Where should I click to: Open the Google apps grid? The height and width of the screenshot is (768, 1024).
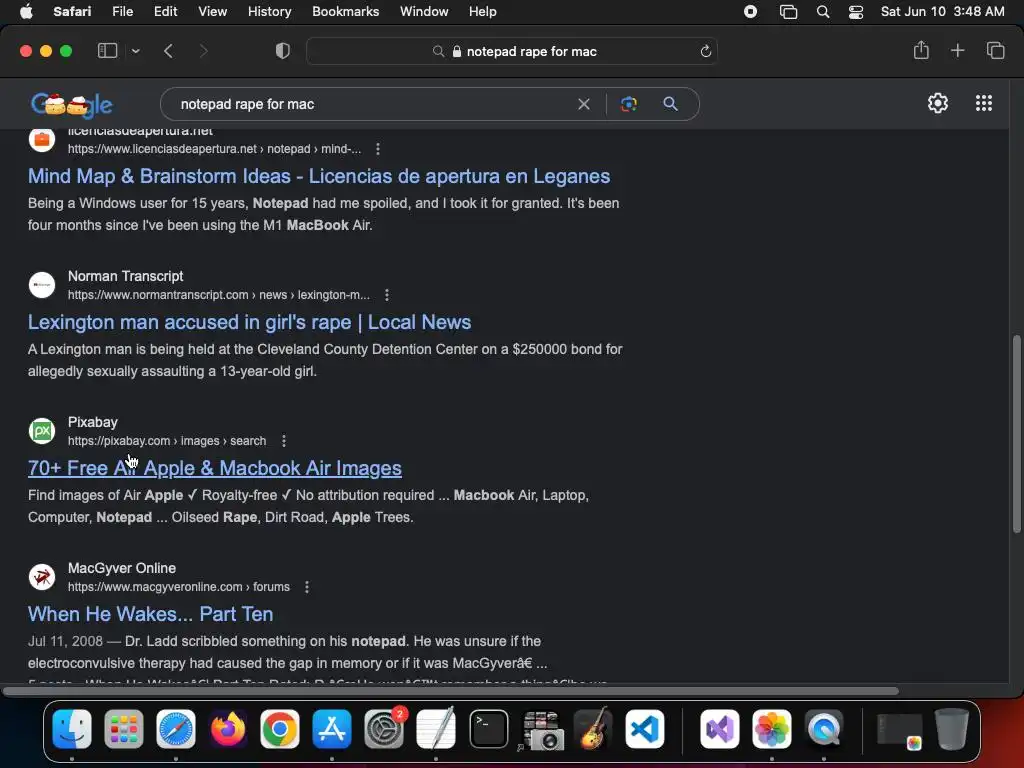point(984,103)
